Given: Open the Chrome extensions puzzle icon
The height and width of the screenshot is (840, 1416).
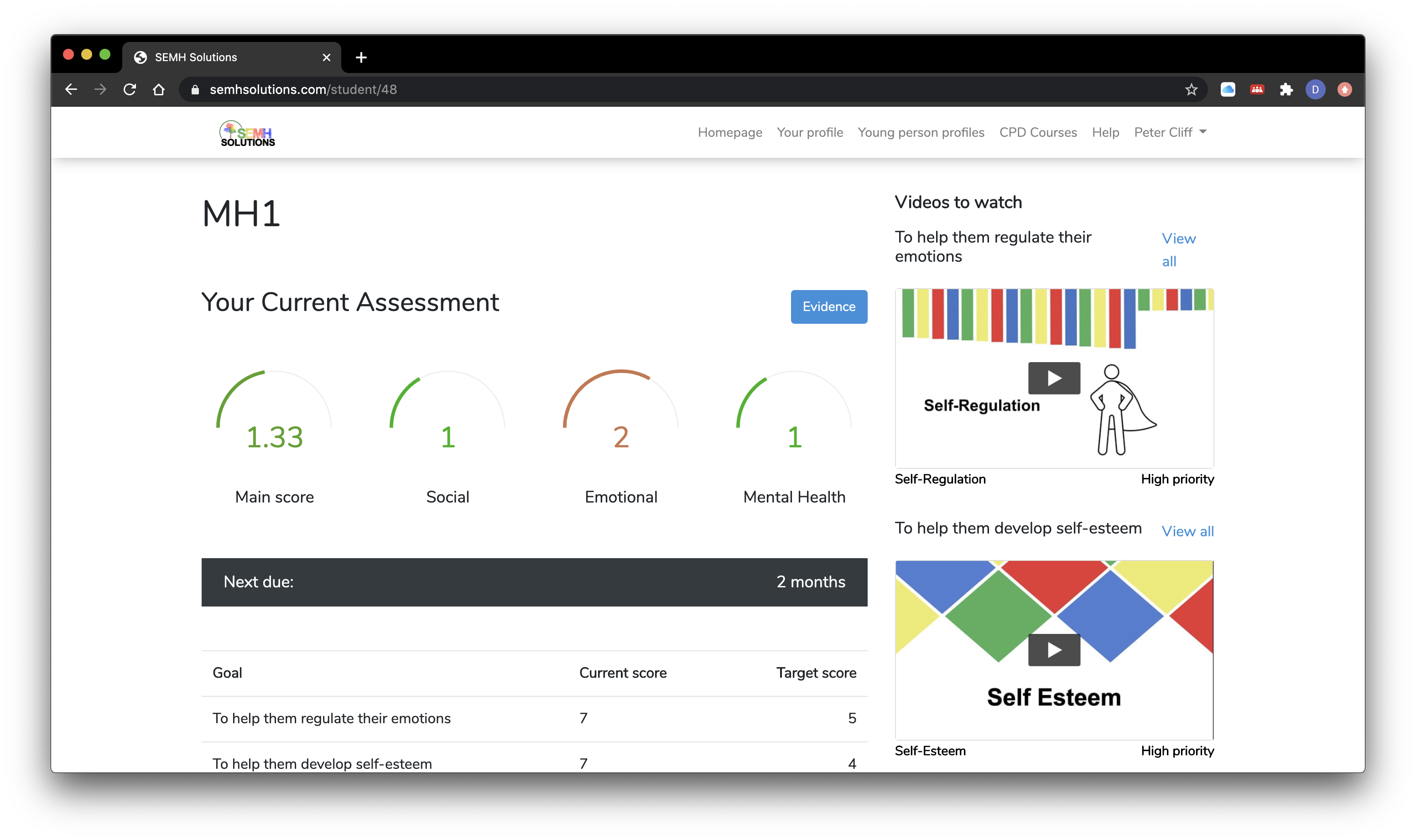Looking at the screenshot, I should (1286, 89).
